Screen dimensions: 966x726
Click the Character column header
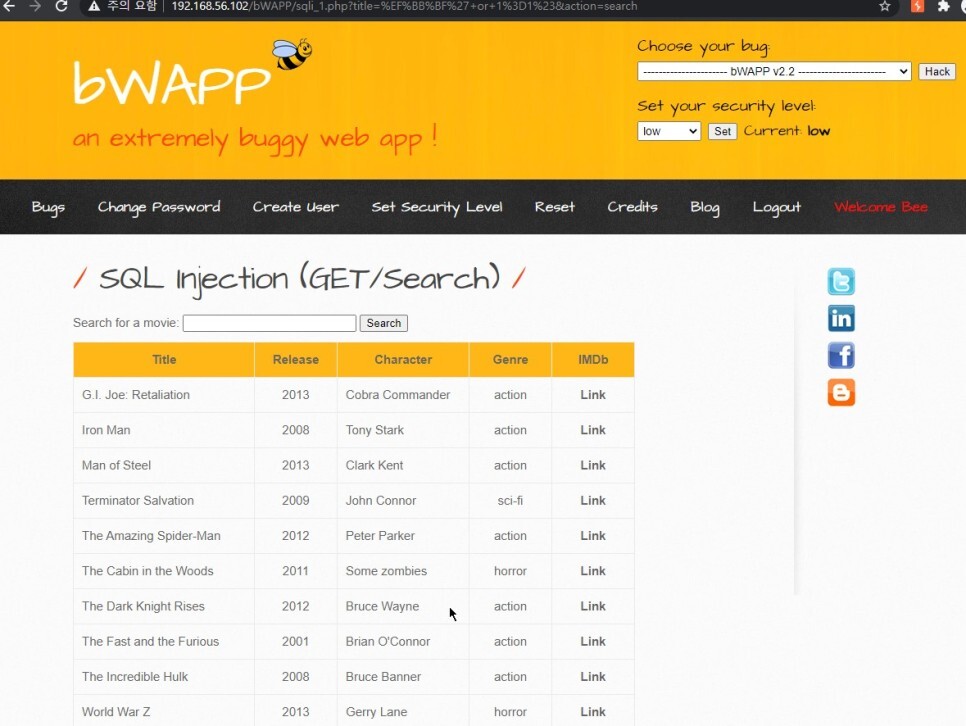pos(403,360)
